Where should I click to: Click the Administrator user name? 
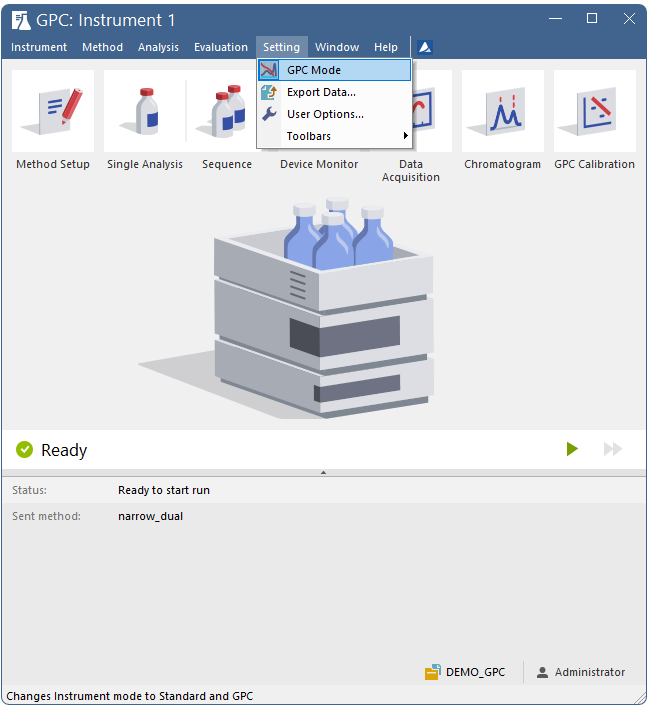tap(590, 672)
